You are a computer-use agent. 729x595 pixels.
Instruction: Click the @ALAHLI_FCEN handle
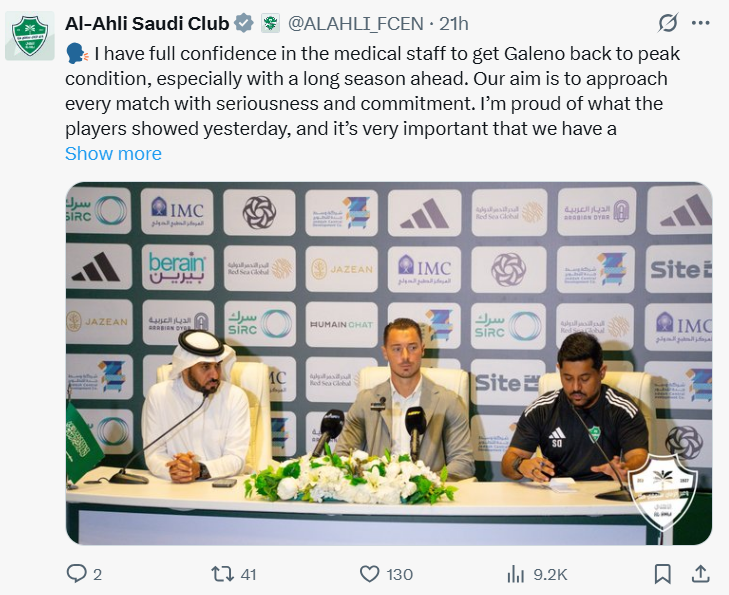(x=358, y=23)
